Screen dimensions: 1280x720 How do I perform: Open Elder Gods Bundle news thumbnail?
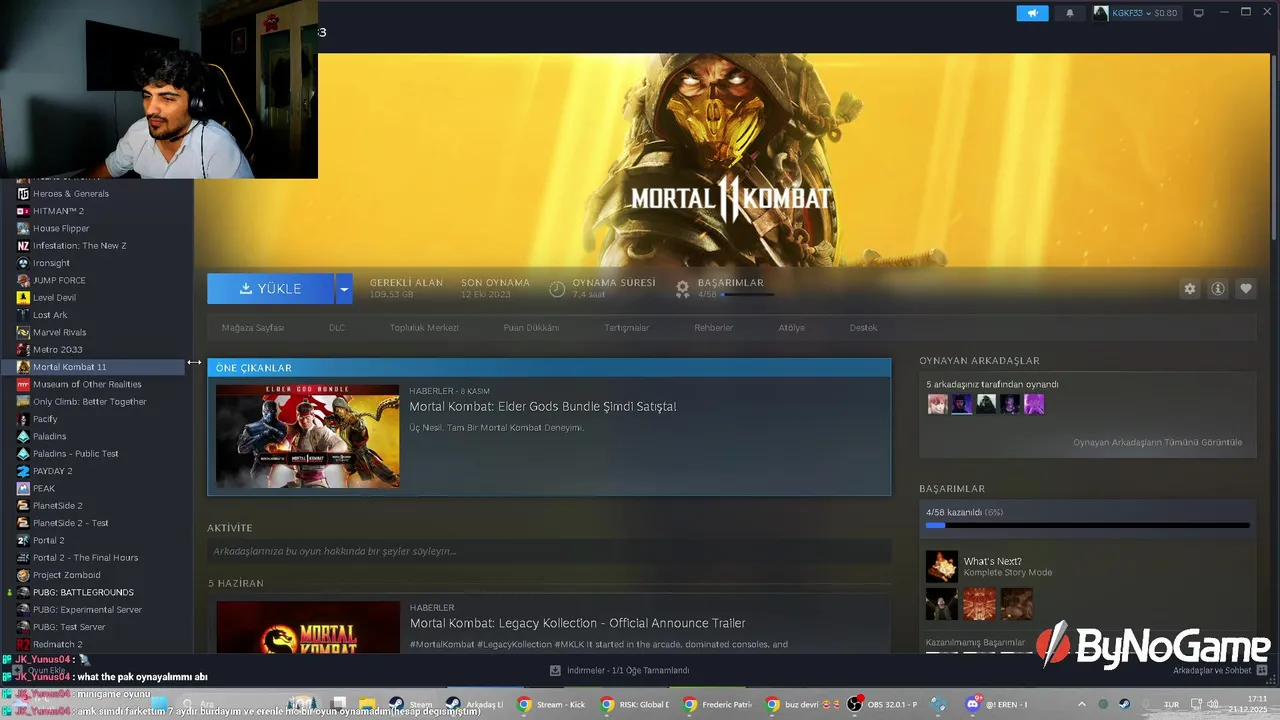point(307,436)
